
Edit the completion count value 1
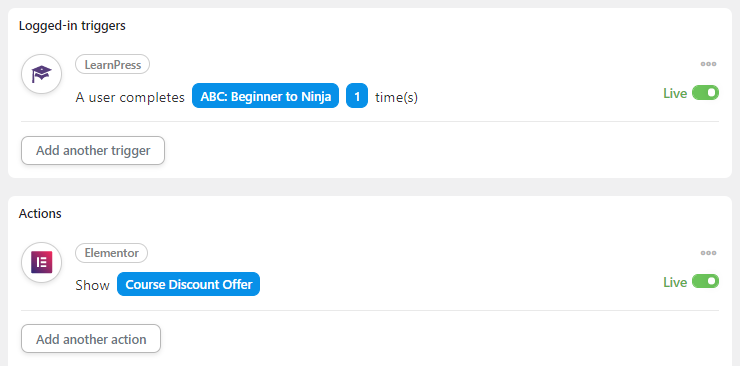tap(357, 96)
